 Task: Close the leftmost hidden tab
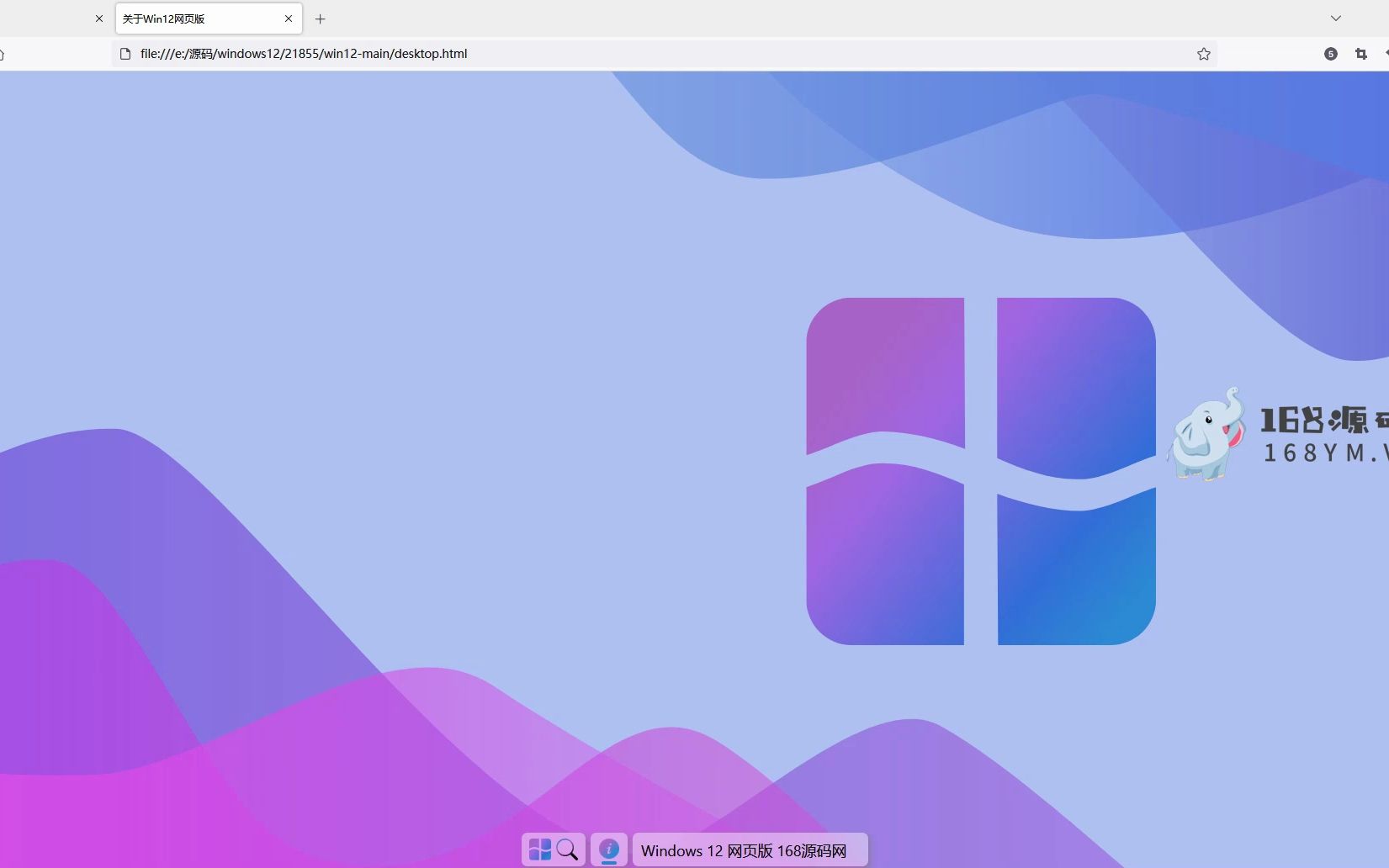99,18
